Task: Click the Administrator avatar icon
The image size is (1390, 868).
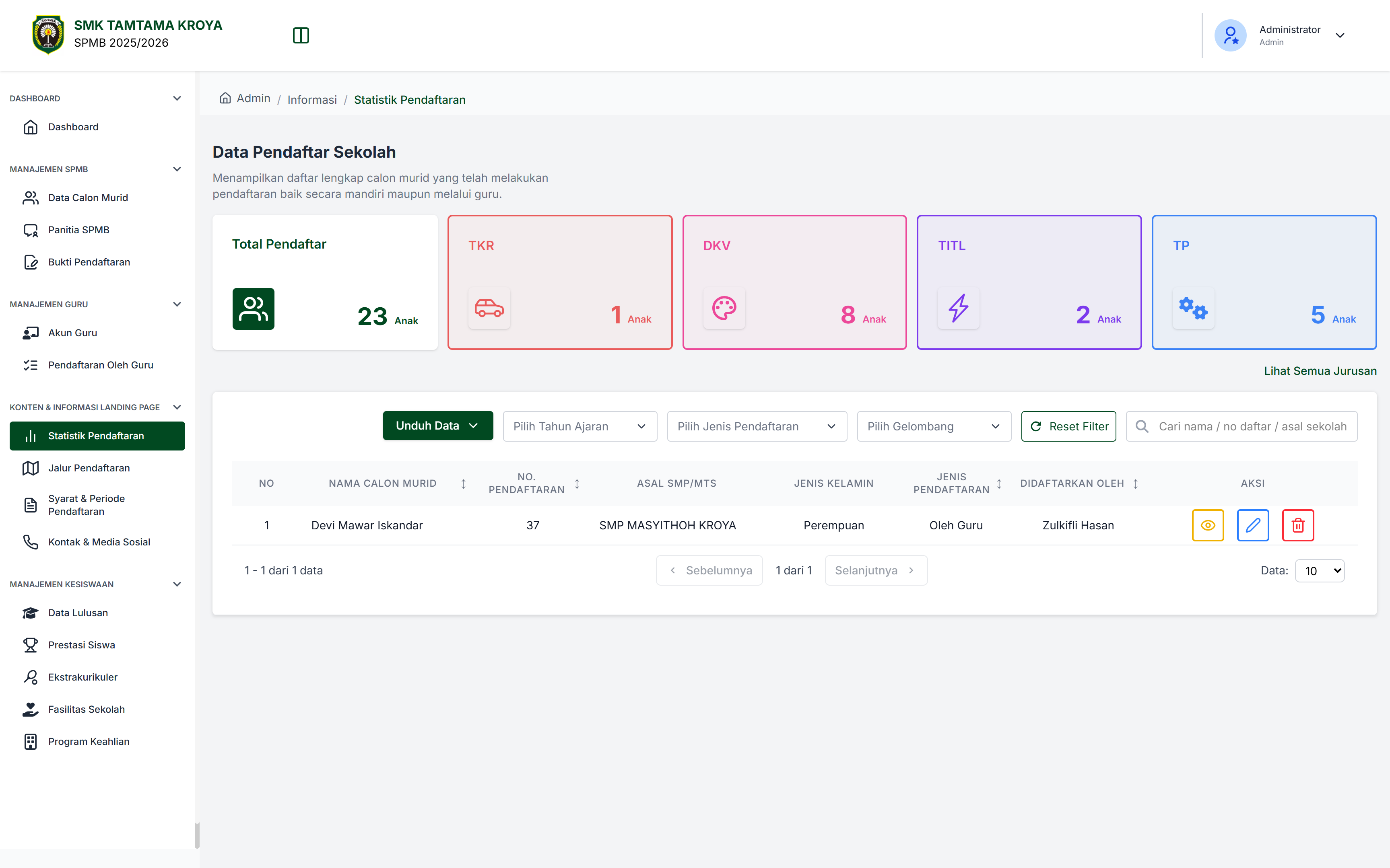Action: pyautogui.click(x=1230, y=35)
